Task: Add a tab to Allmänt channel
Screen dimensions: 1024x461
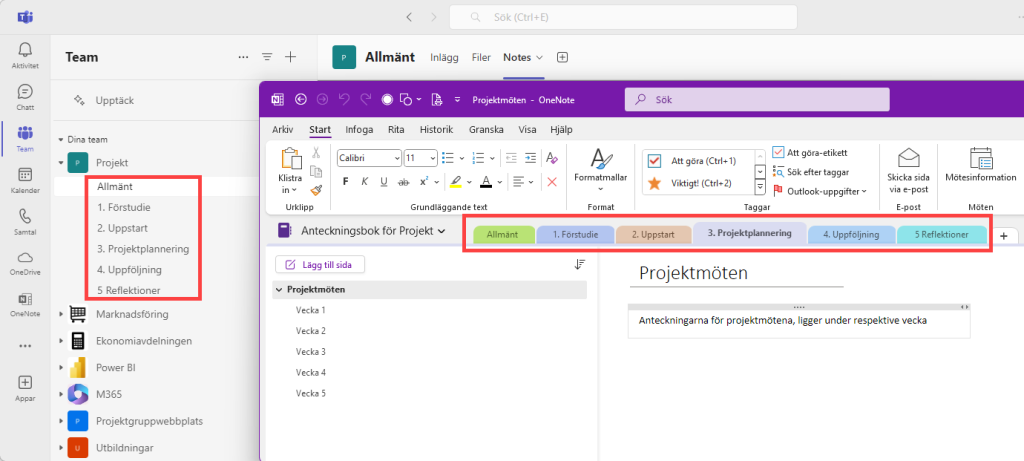Action: [562, 57]
